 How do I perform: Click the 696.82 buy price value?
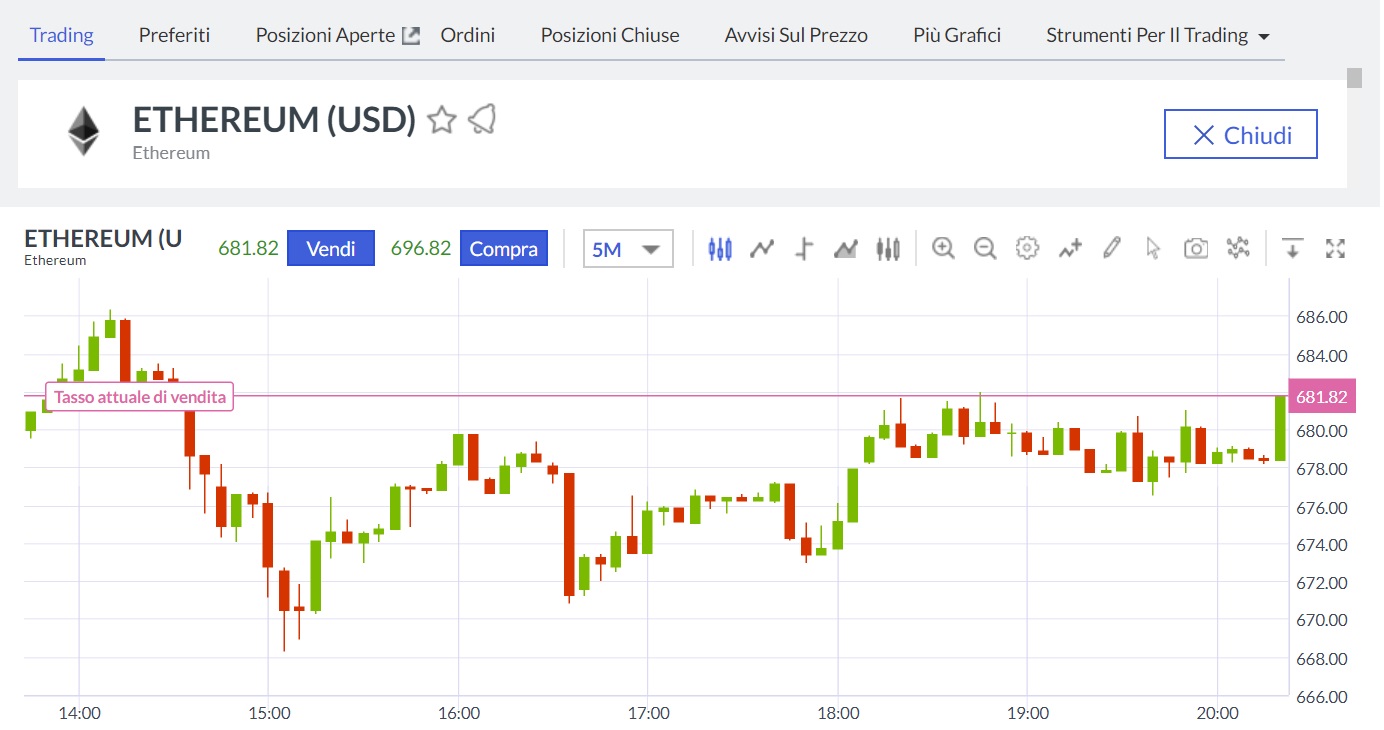tap(421, 248)
